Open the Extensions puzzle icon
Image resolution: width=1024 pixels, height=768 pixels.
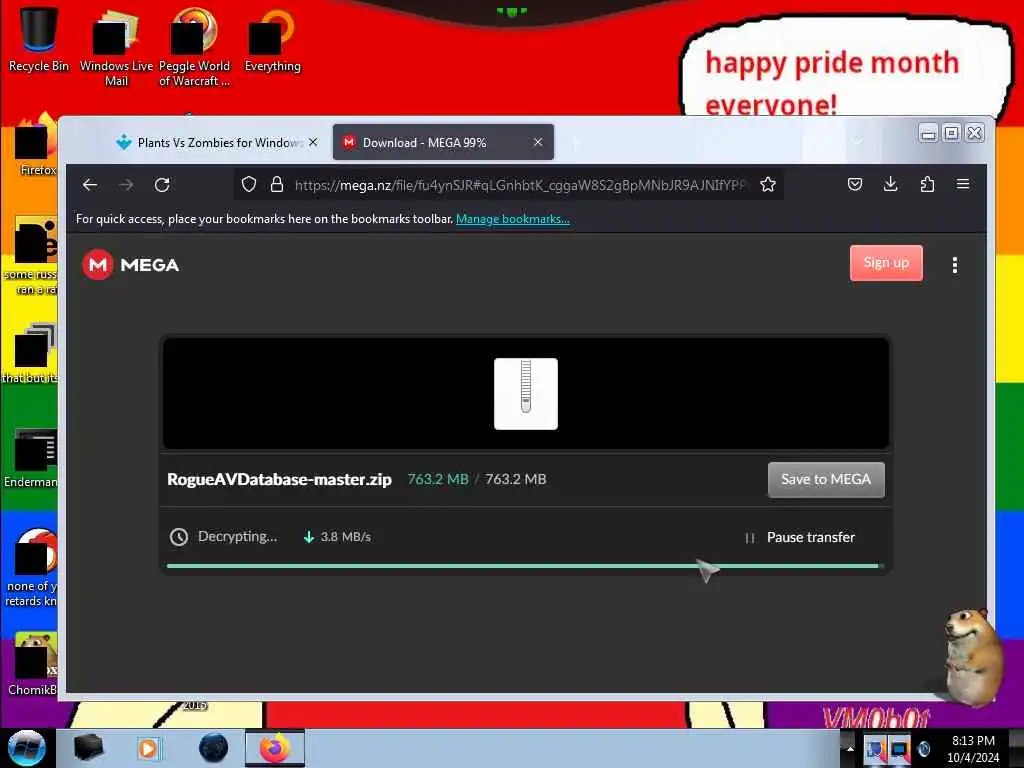927,184
